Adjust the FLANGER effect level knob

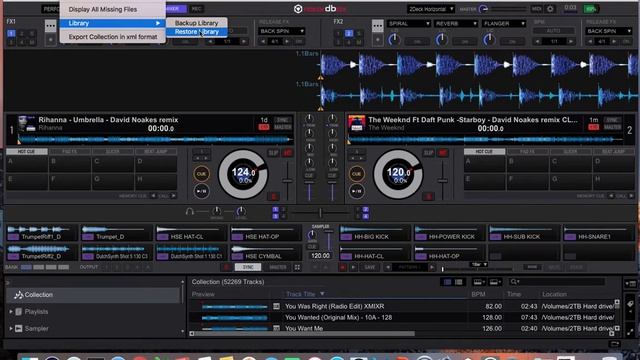[489, 40]
